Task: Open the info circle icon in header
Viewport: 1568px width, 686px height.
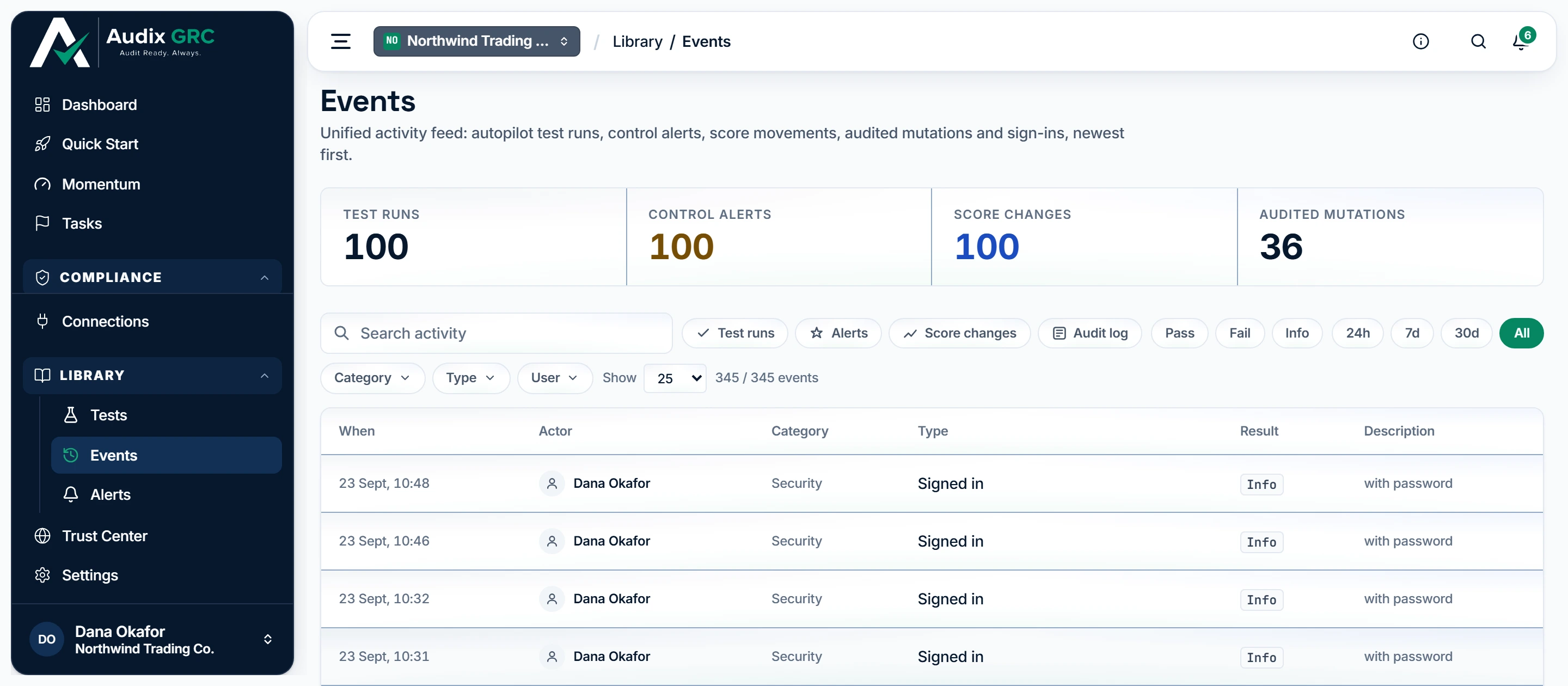Action: 1420,41
